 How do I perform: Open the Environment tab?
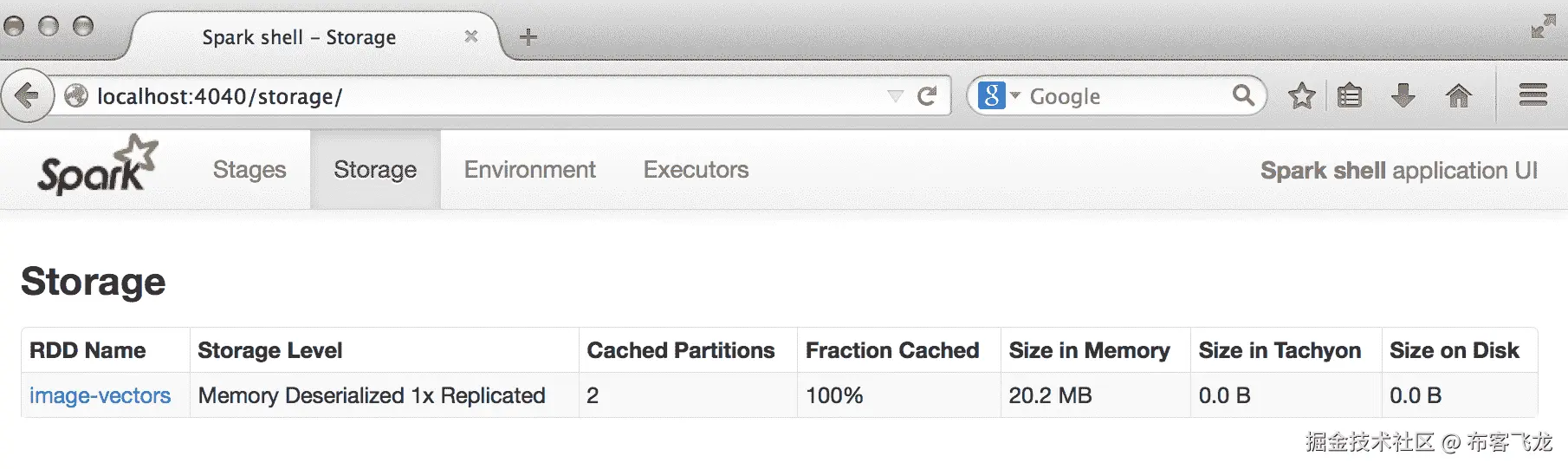click(x=529, y=170)
